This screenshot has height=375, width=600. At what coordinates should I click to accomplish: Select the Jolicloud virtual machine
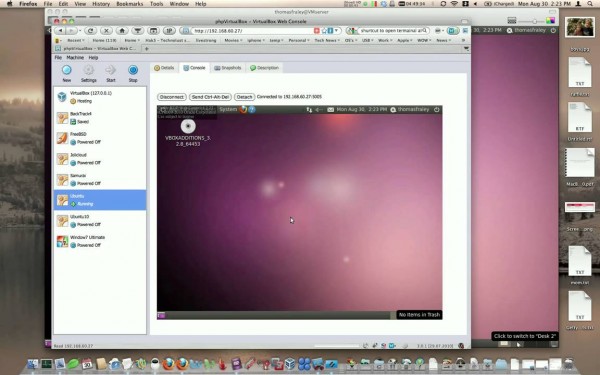pos(100,159)
